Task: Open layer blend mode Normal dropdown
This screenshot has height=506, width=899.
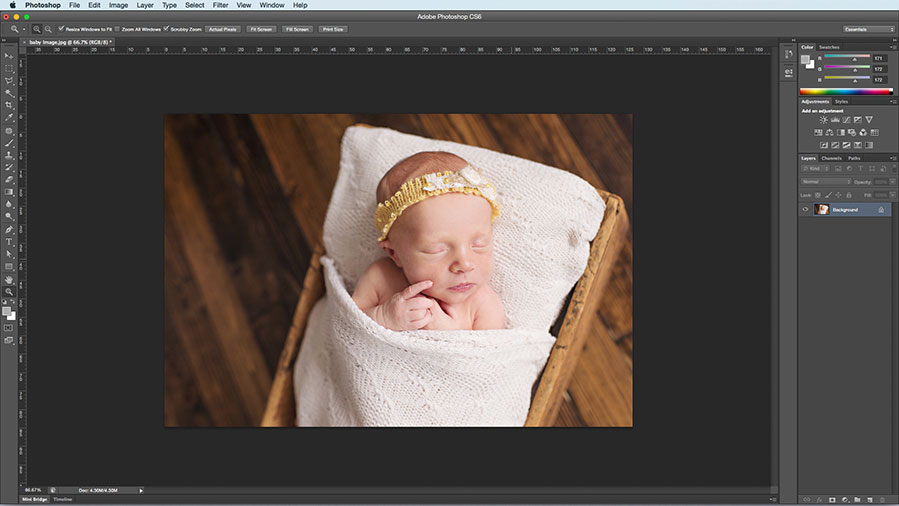Action: (x=826, y=182)
